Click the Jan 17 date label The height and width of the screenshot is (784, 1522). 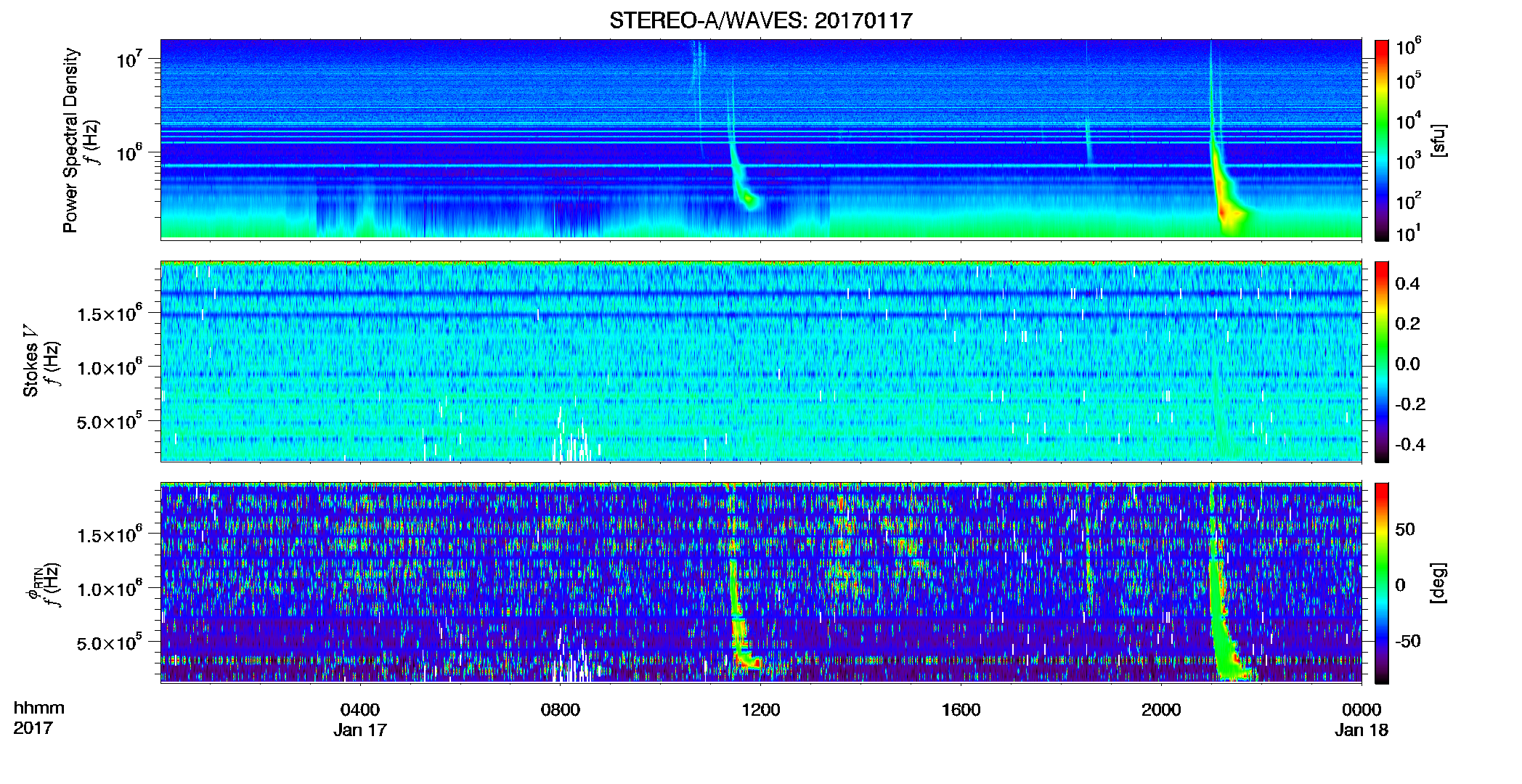(x=360, y=730)
